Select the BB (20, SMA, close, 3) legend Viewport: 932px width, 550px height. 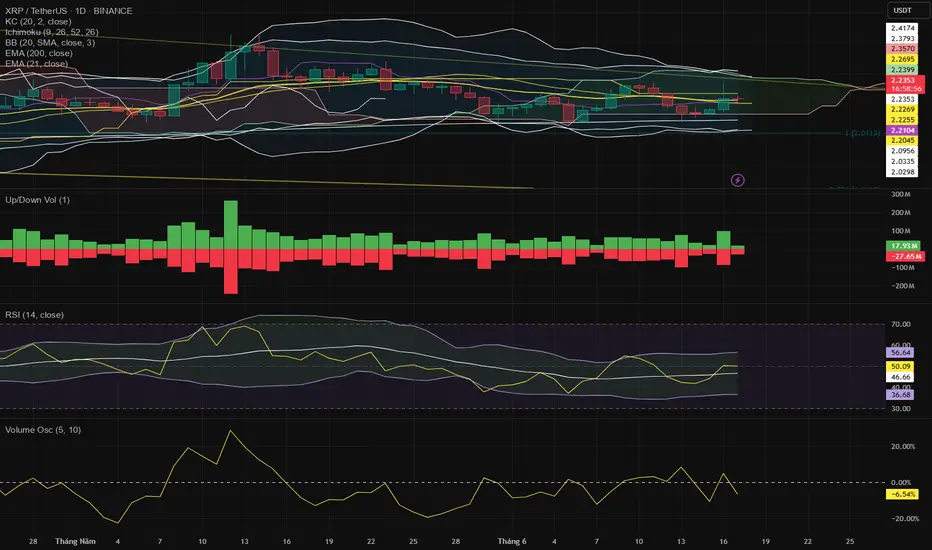50,43
